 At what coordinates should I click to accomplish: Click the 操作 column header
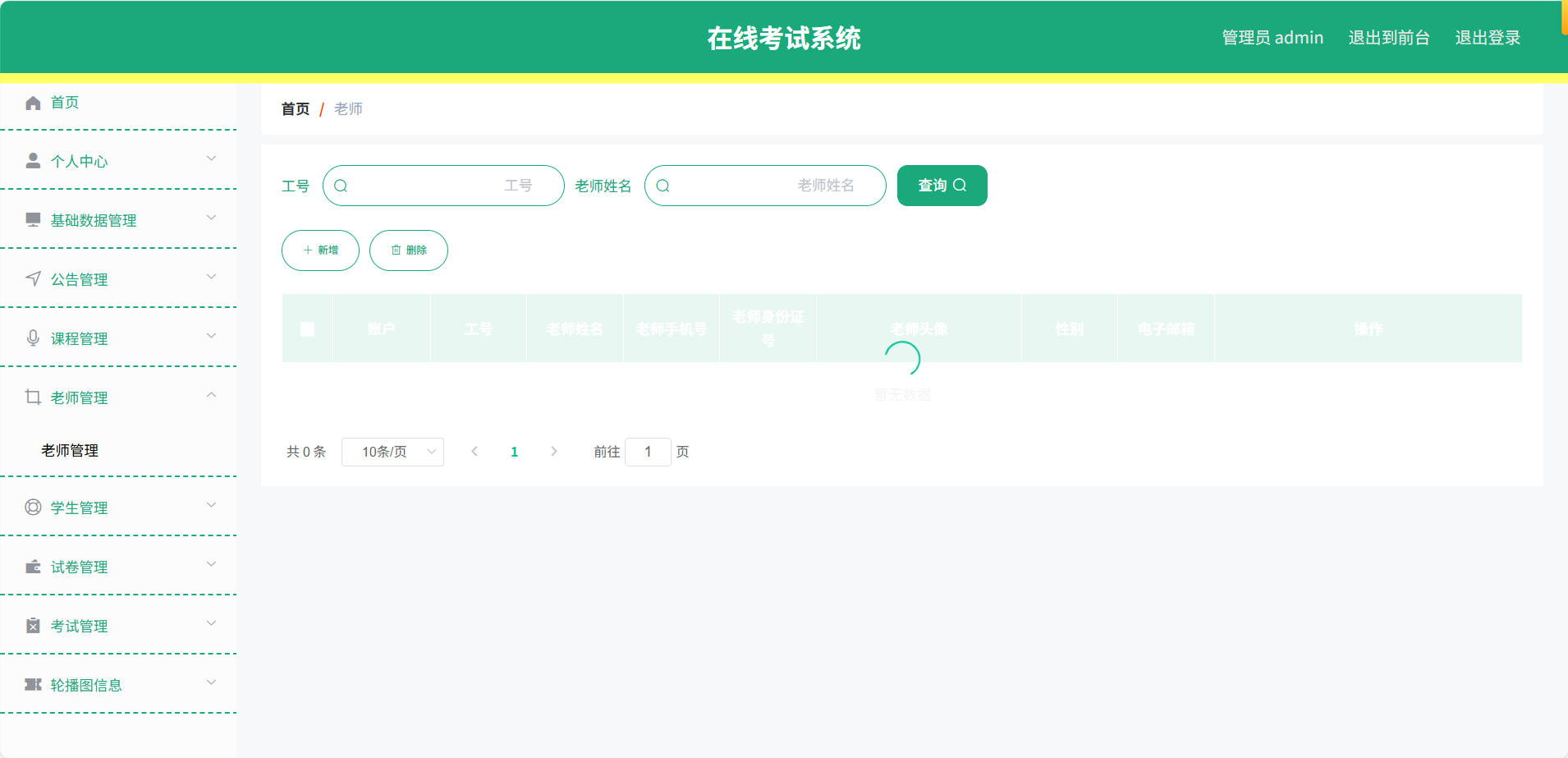(1369, 329)
